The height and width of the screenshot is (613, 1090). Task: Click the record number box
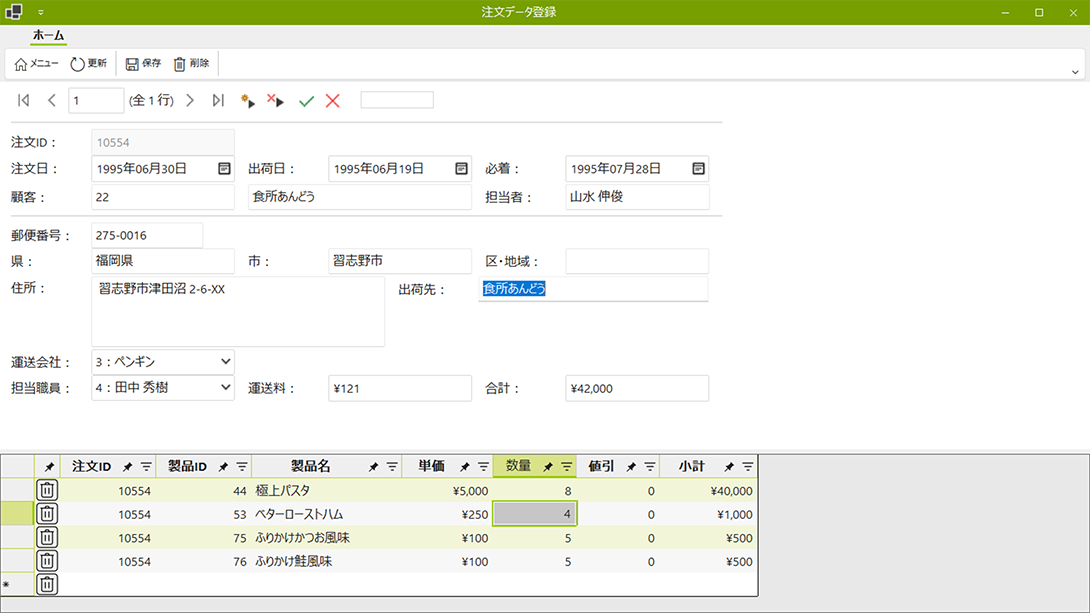point(96,101)
